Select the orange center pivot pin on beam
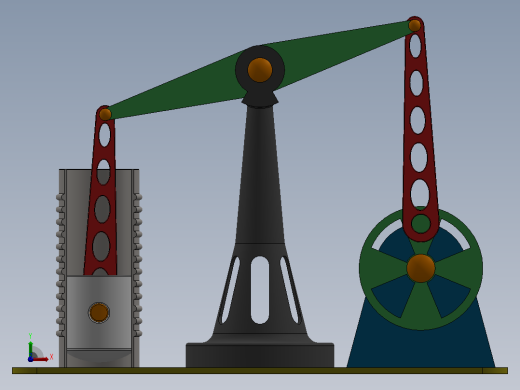The image size is (520, 390). click(260, 70)
